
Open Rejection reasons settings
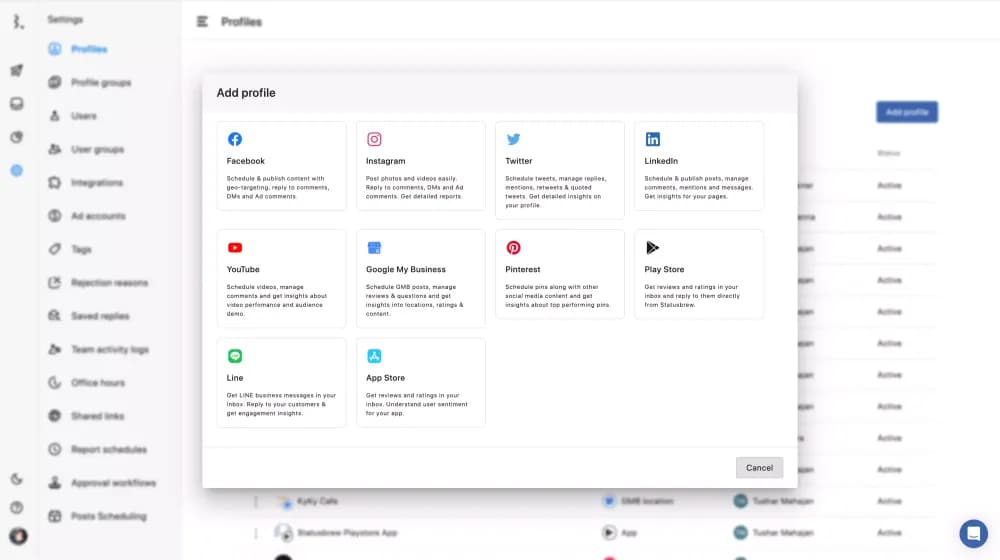[98, 283]
